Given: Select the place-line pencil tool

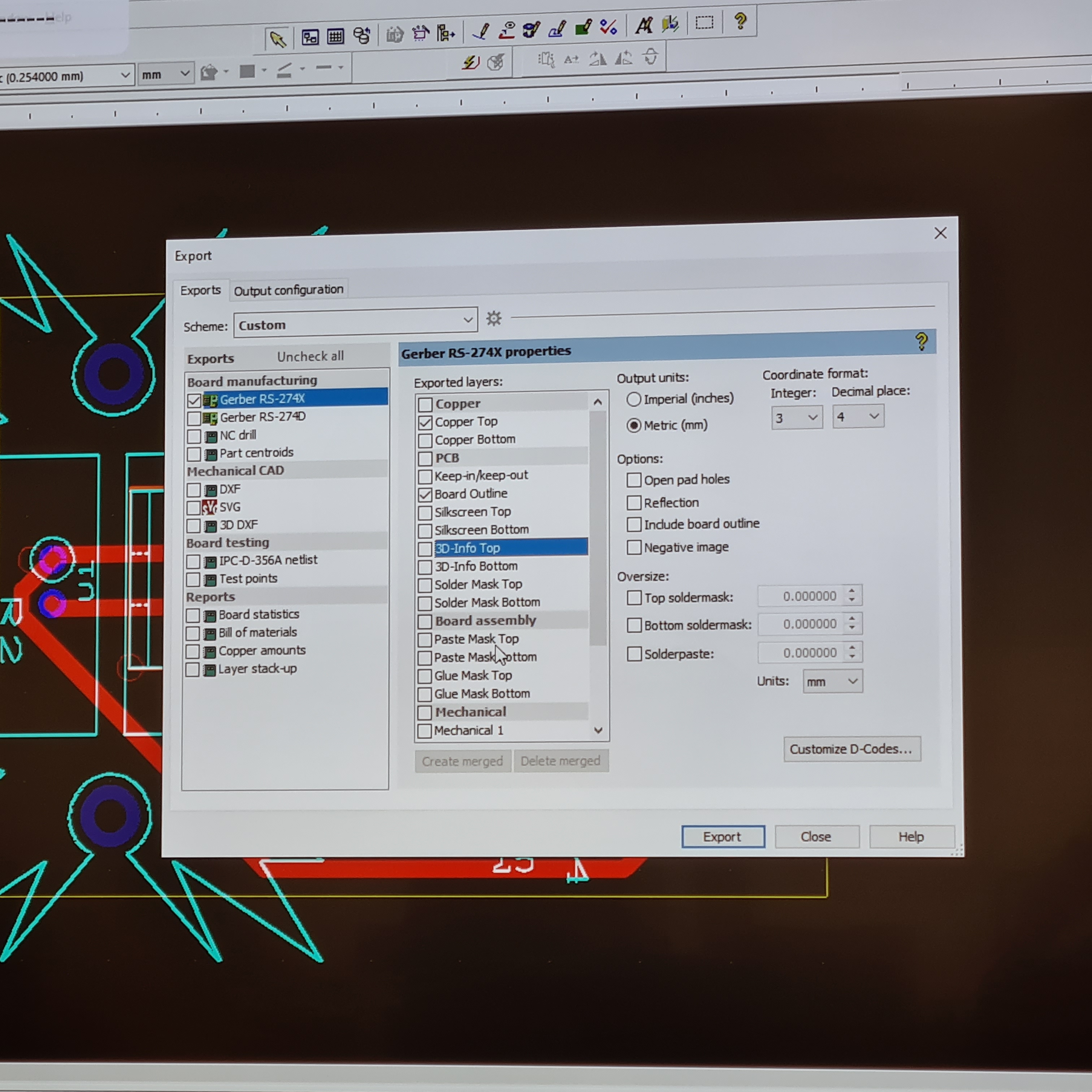Looking at the screenshot, I should (481, 31).
